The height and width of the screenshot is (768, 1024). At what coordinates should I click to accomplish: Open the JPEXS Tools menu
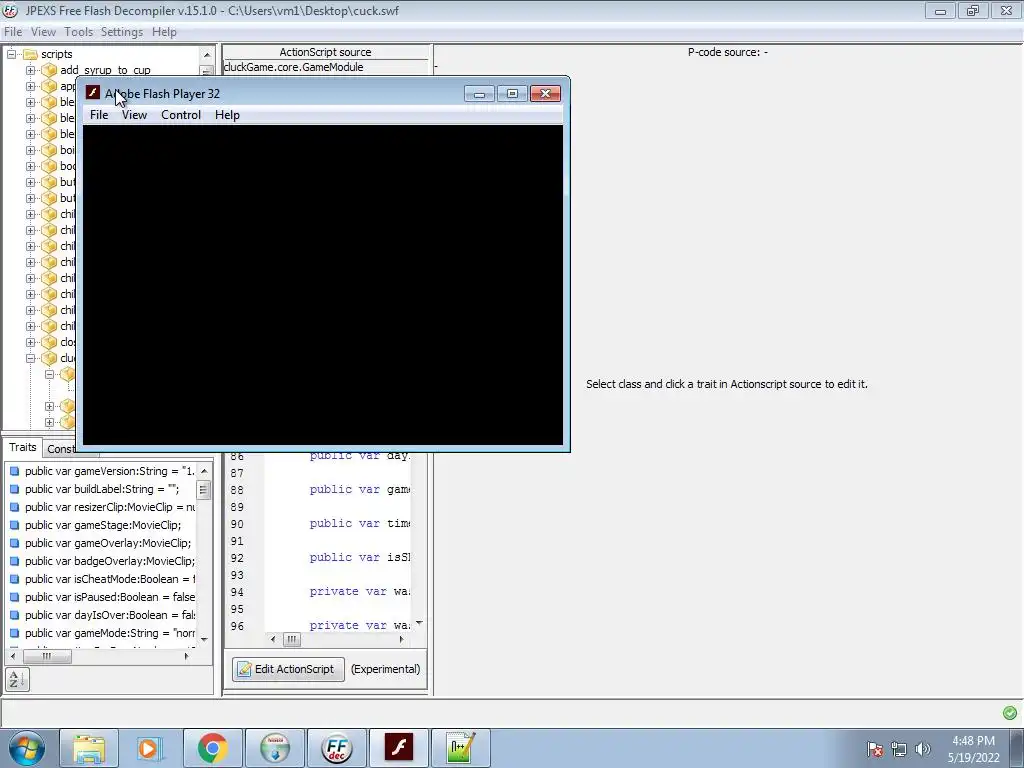coord(78,31)
